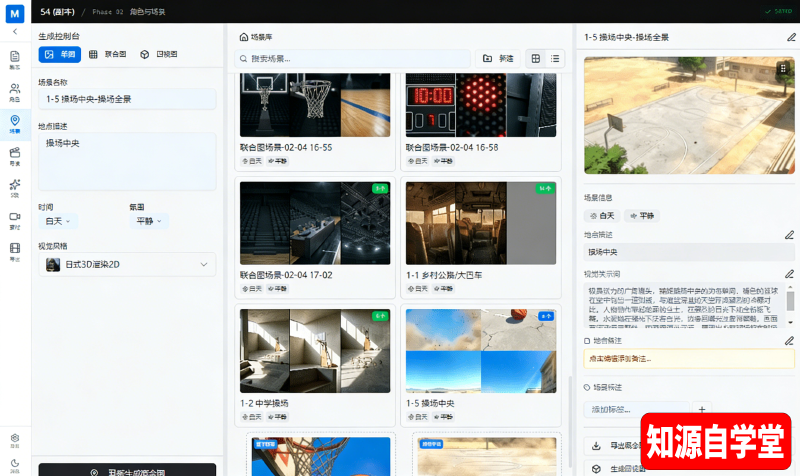The width and height of the screenshot is (800, 476).
Task: Click the basketball court preview image
Action: click(689, 115)
